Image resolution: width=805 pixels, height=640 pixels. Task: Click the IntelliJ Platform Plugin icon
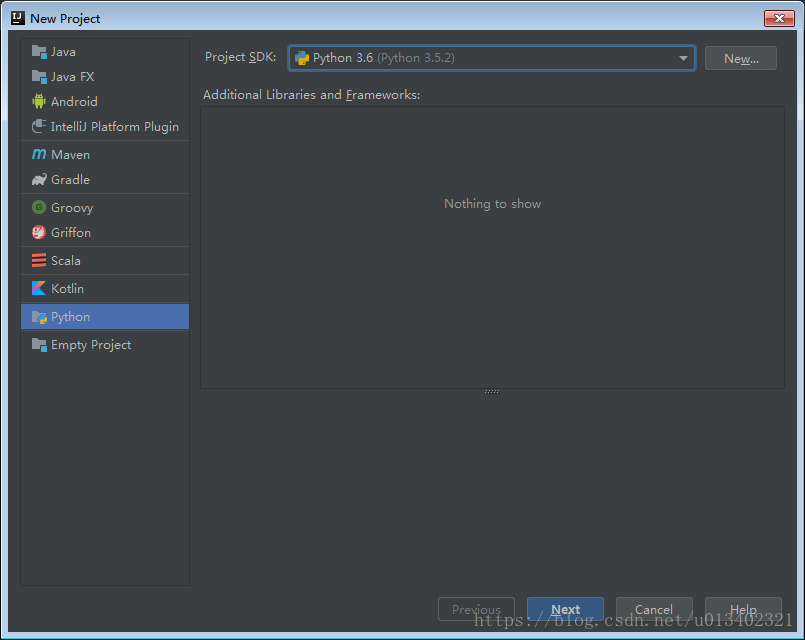pos(39,126)
